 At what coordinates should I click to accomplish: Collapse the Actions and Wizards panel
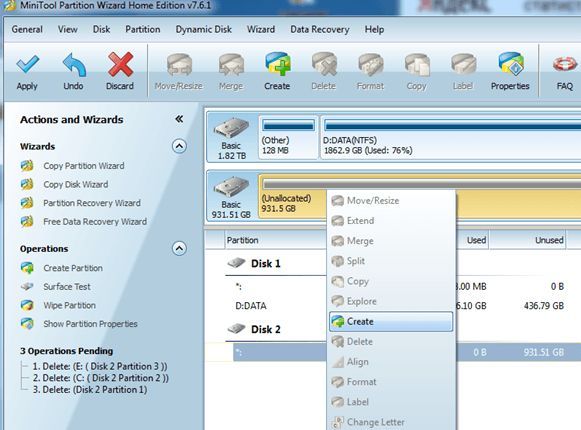pos(179,119)
